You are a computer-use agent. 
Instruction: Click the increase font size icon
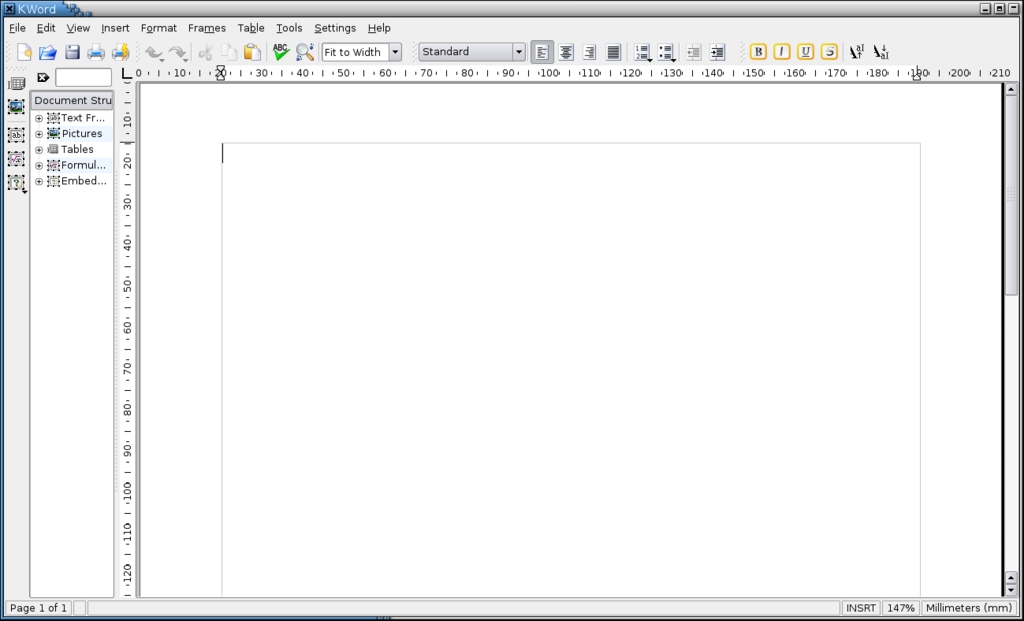pyautogui.click(x=857, y=52)
